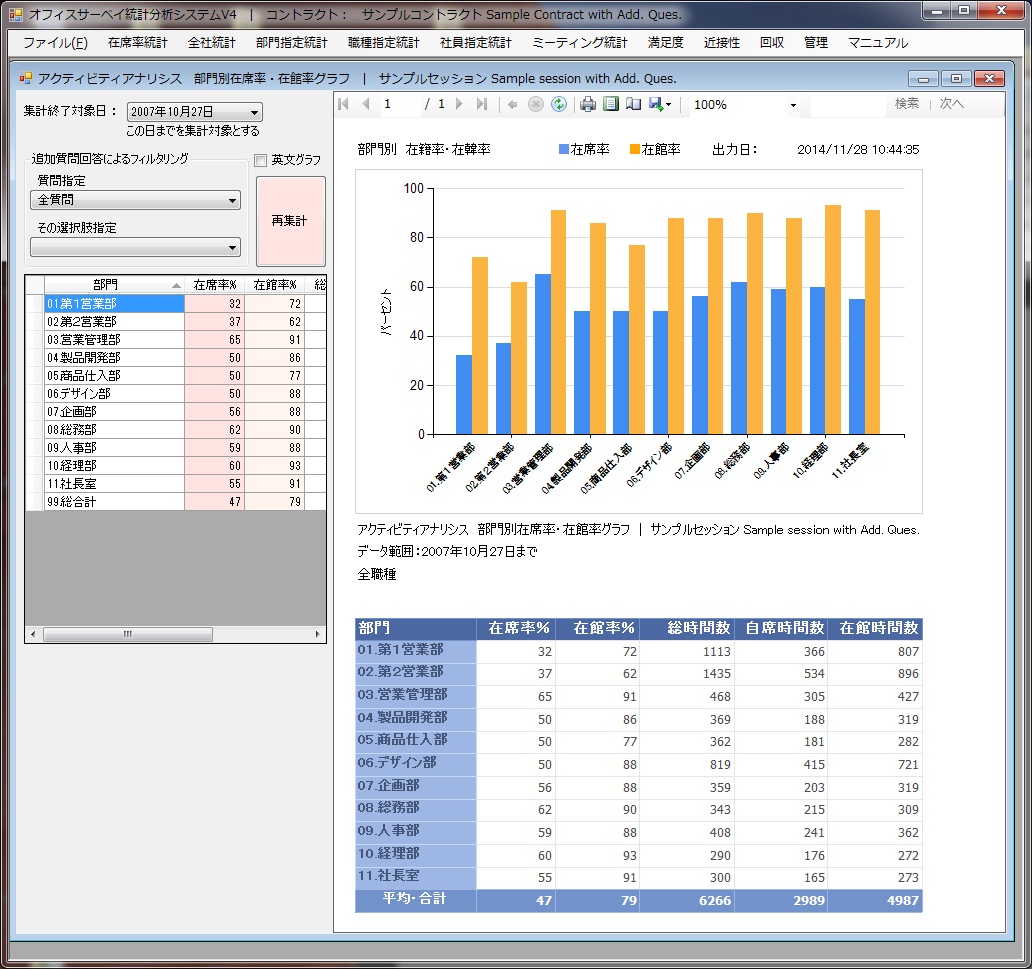Click the 再集計 button
Image resolution: width=1032 pixels, height=969 pixels.
[x=290, y=221]
